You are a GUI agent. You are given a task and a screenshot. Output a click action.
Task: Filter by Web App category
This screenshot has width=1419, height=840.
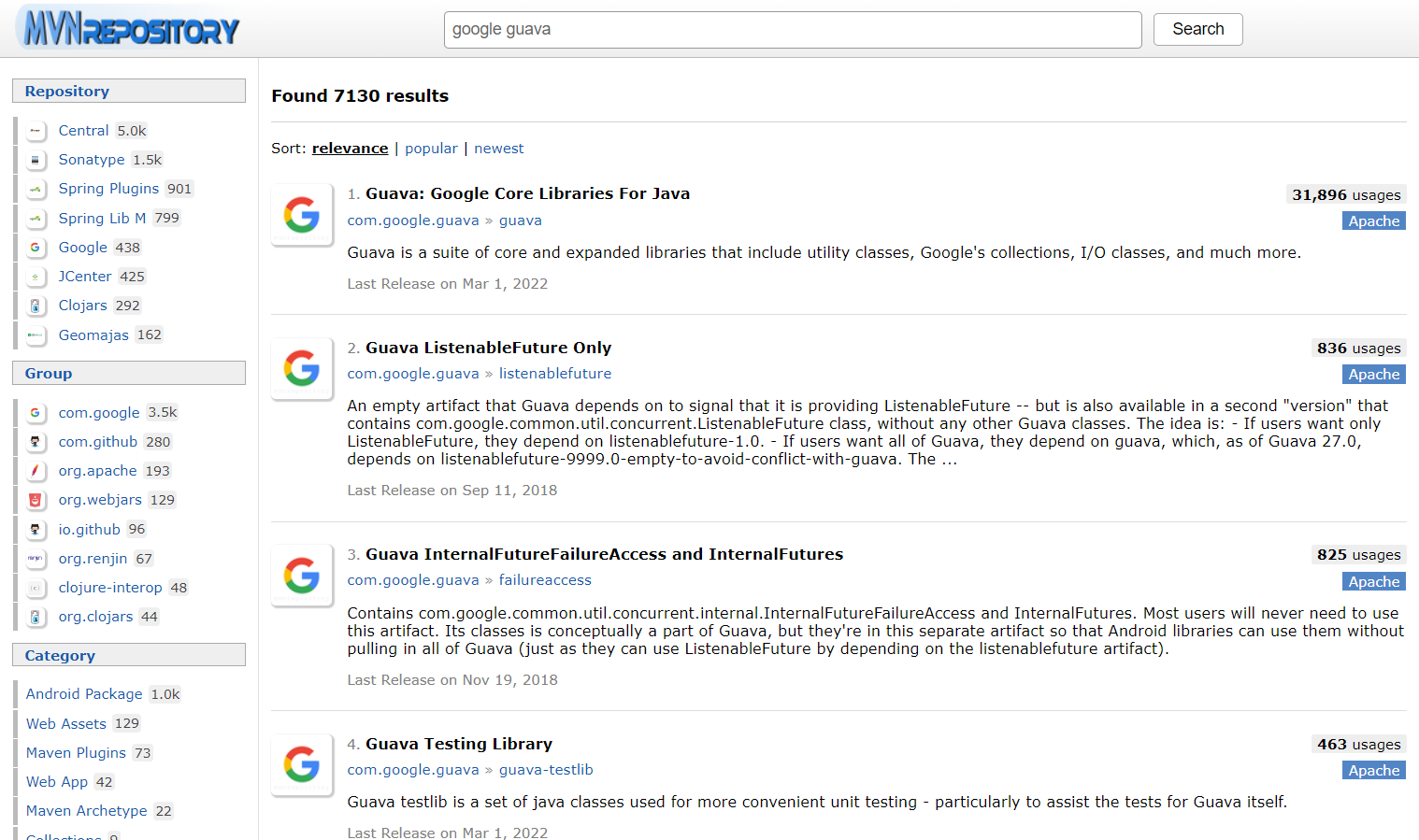click(x=57, y=782)
